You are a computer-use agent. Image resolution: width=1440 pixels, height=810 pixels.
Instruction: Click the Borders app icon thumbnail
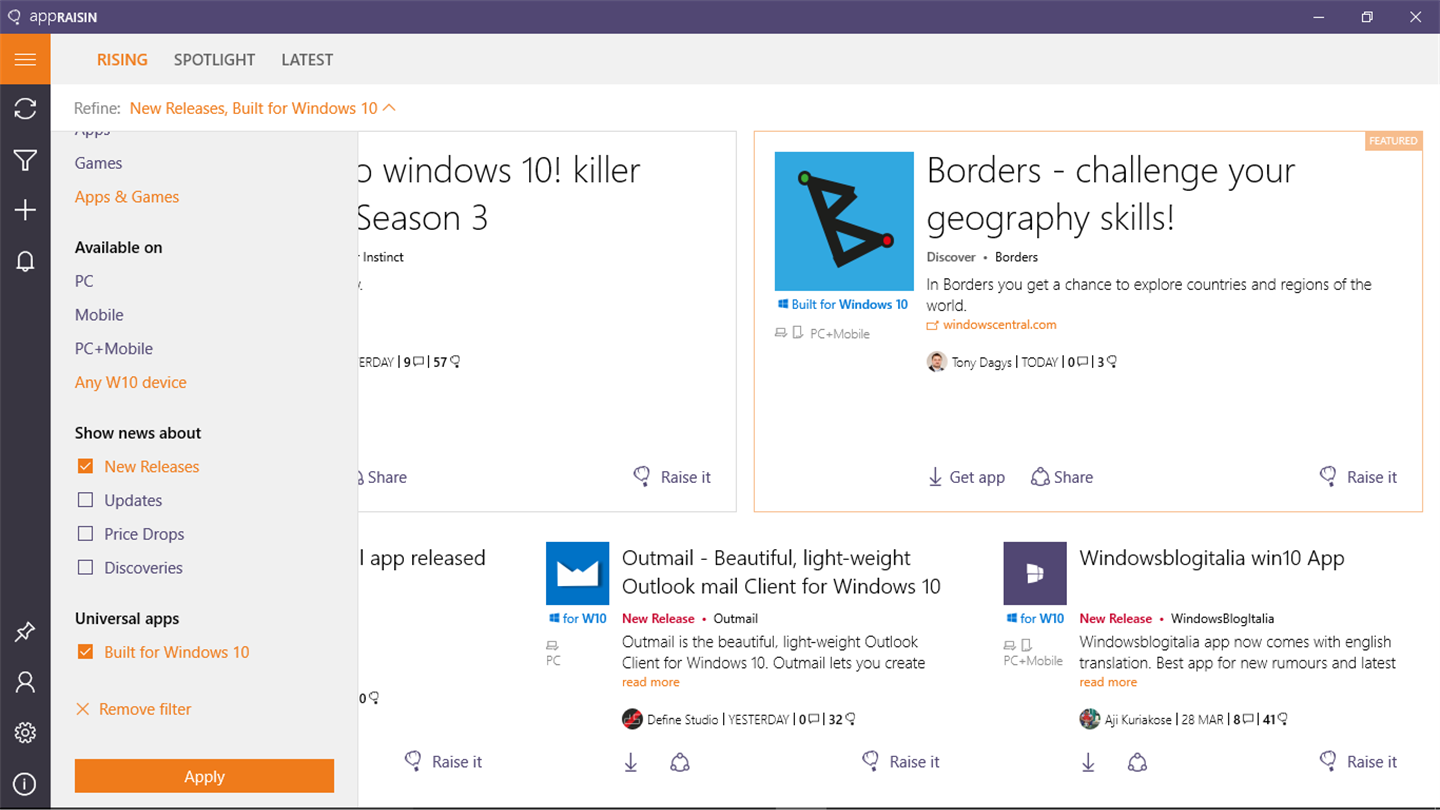(x=844, y=221)
